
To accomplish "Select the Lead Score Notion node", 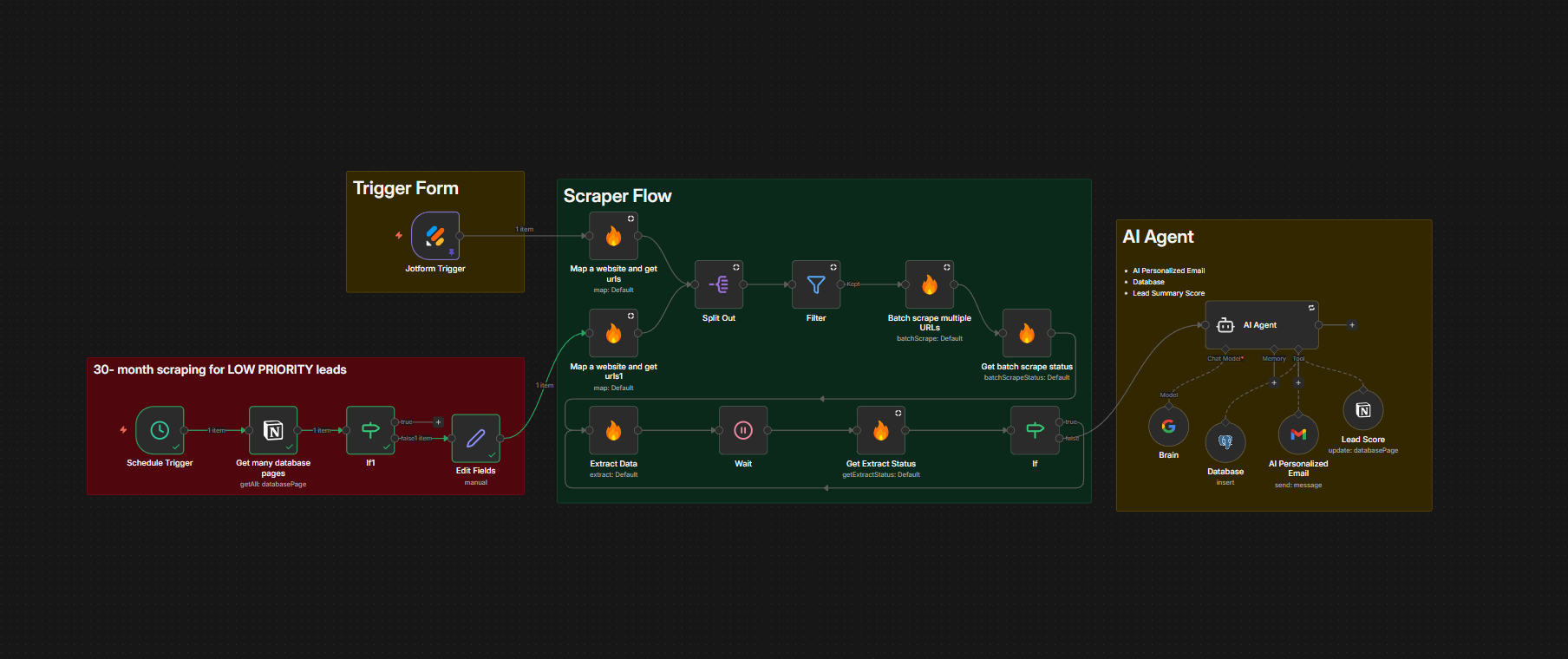I will (1363, 410).
